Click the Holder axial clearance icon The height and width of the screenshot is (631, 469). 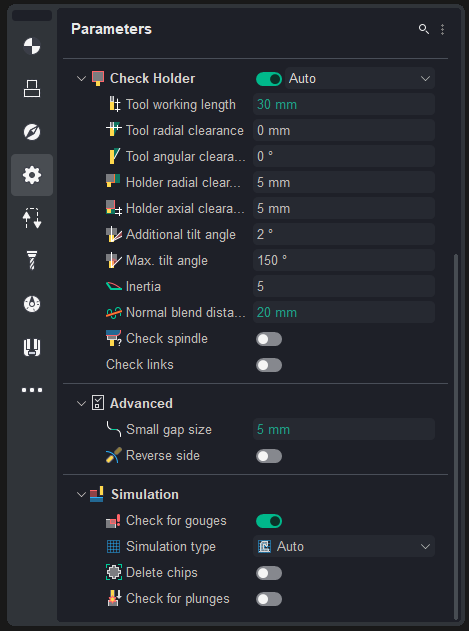pyautogui.click(x=114, y=208)
